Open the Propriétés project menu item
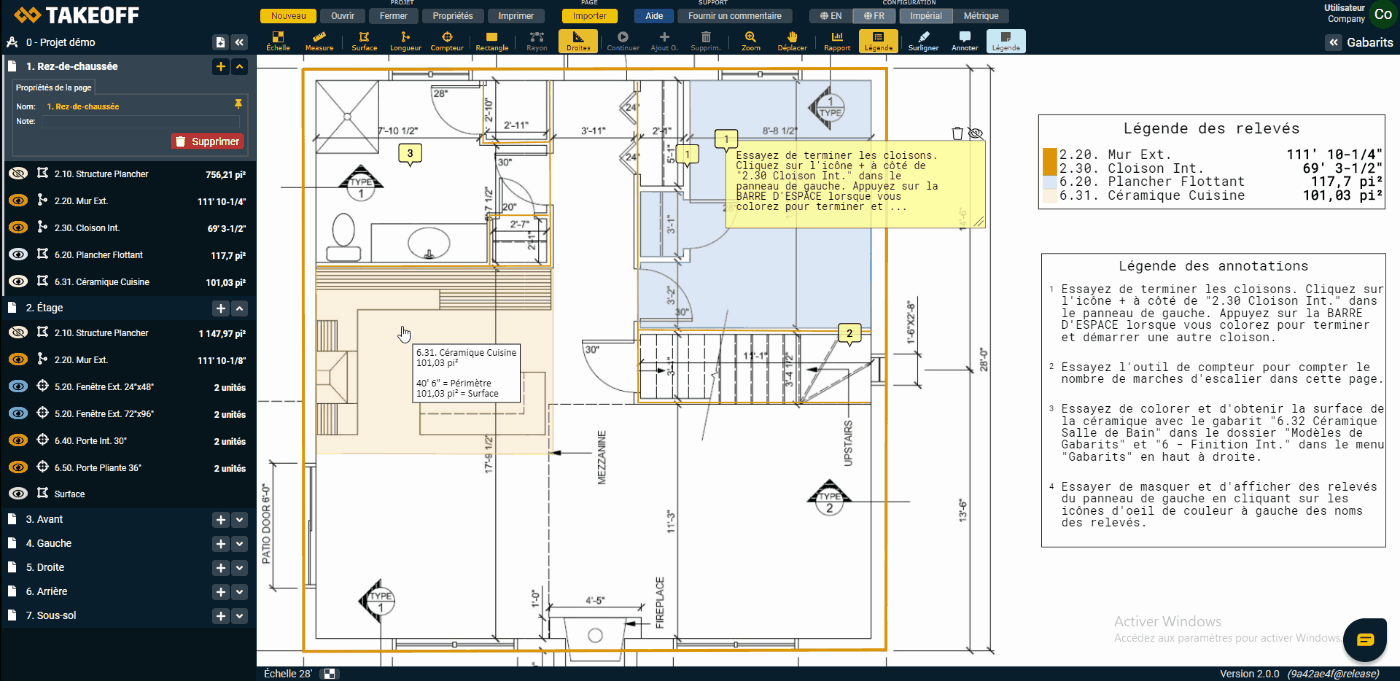Viewport: 1400px width, 681px height. click(x=452, y=16)
